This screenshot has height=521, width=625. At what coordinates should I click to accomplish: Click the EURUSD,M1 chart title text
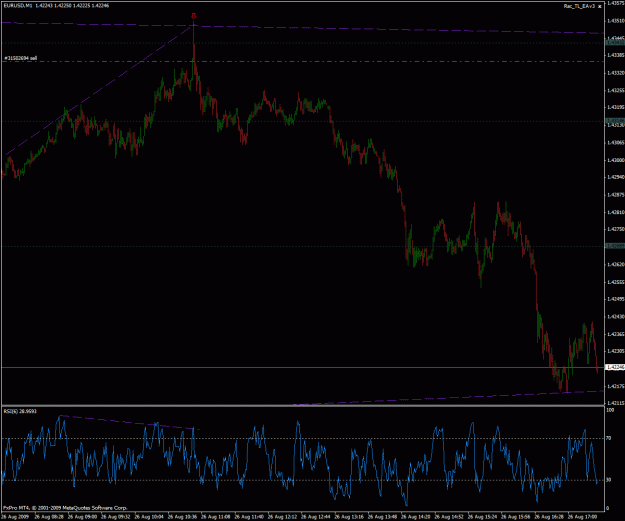(18, 6)
